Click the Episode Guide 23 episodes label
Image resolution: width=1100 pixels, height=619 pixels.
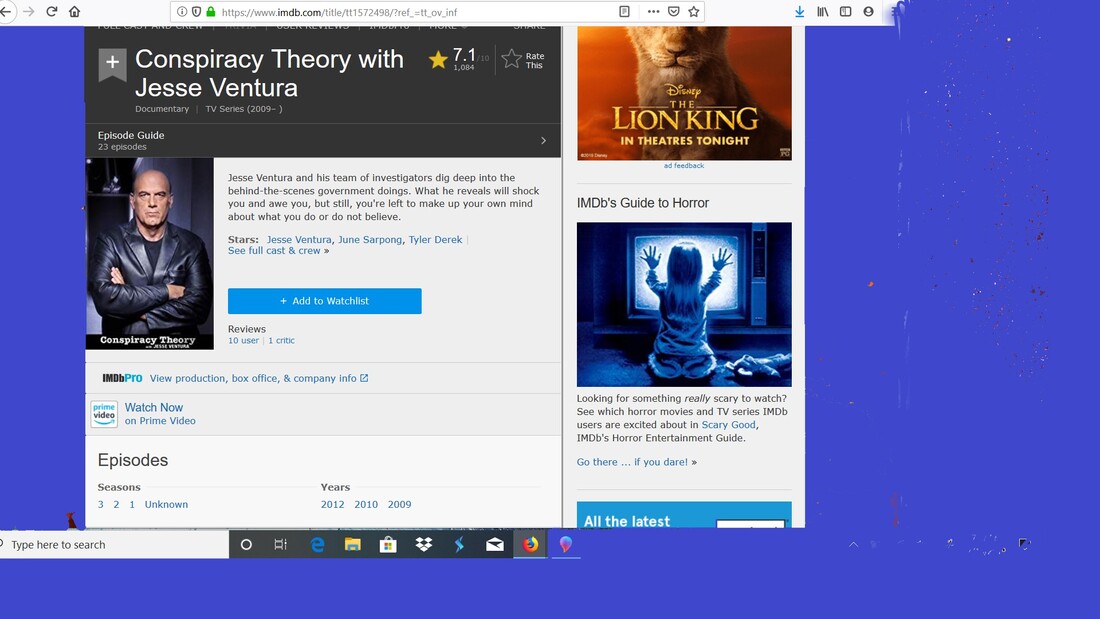131,140
